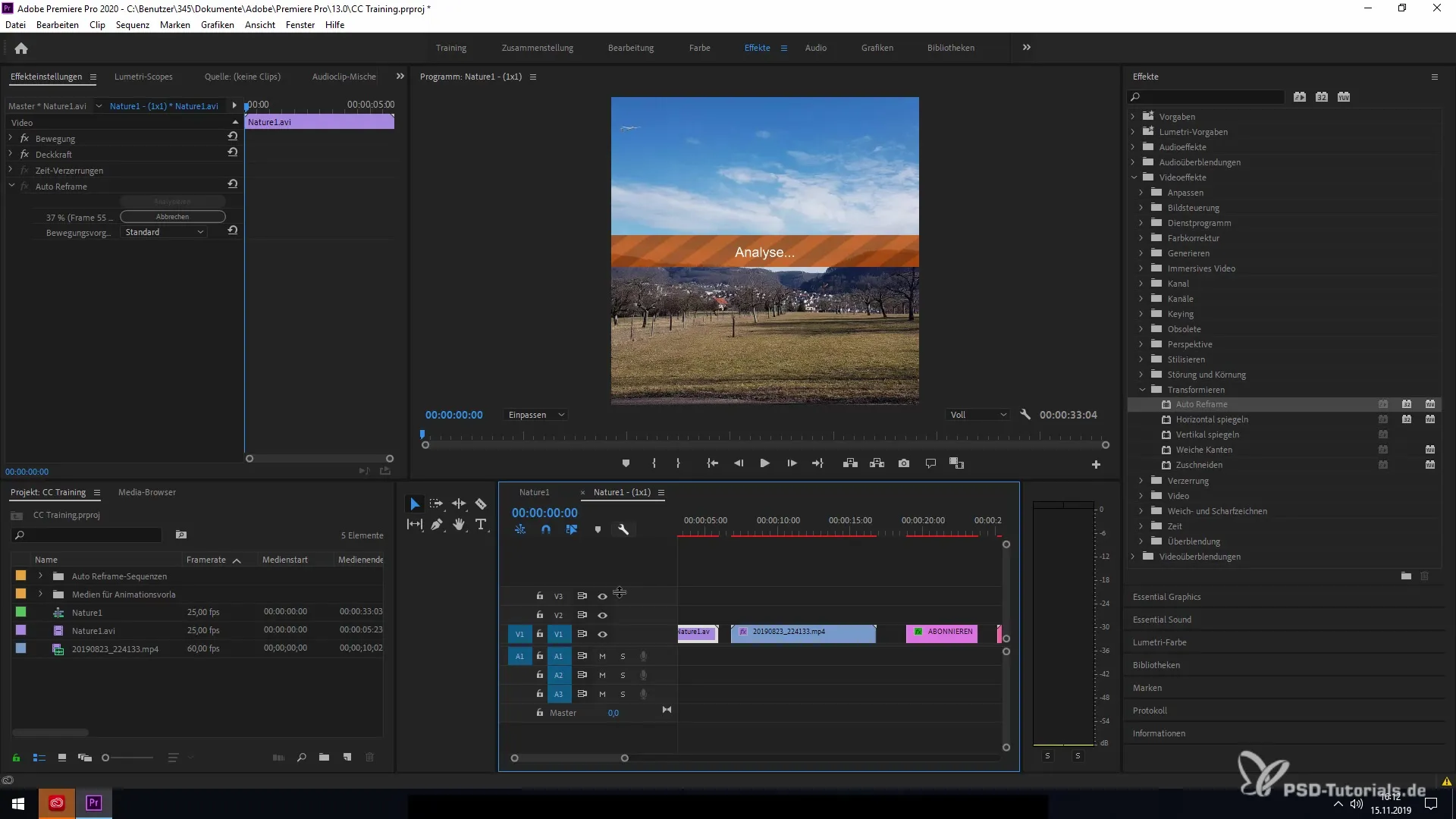Switch to the Audio workspace
Viewport: 1456px width, 819px height.
pos(816,48)
